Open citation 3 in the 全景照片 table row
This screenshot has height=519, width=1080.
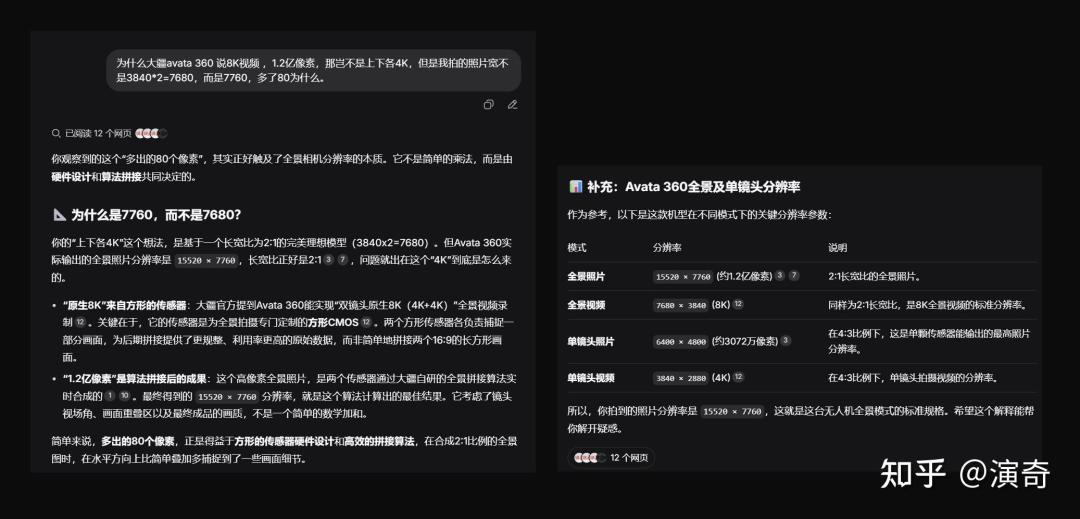coord(780,276)
